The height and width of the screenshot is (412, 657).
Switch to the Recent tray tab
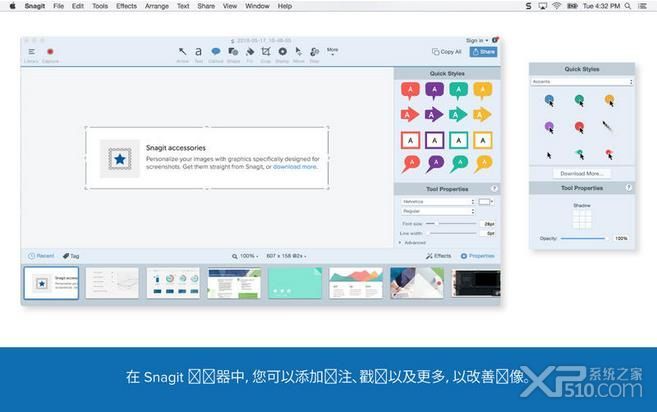click(41, 256)
